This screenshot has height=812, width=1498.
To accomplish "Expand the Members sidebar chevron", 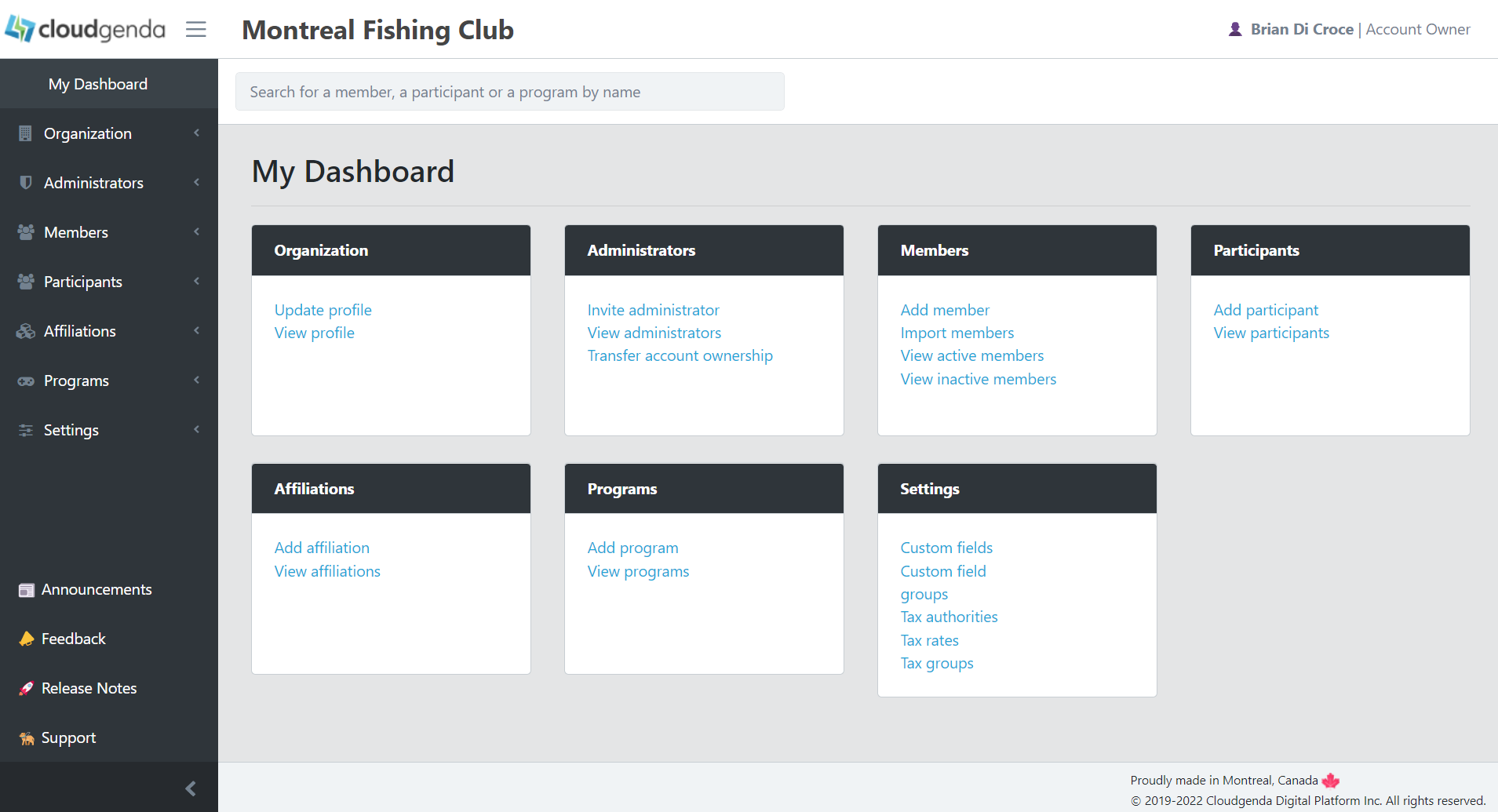I will pyautogui.click(x=196, y=232).
